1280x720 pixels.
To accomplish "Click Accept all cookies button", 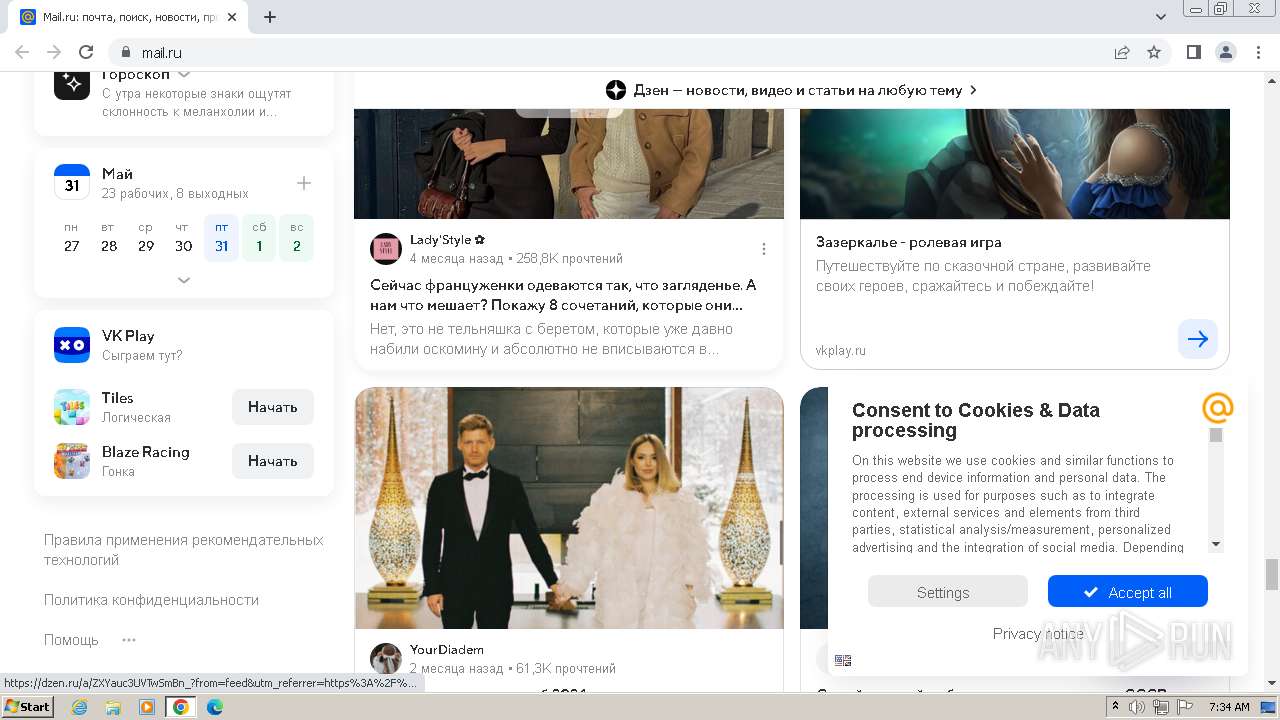I will coord(1128,592).
